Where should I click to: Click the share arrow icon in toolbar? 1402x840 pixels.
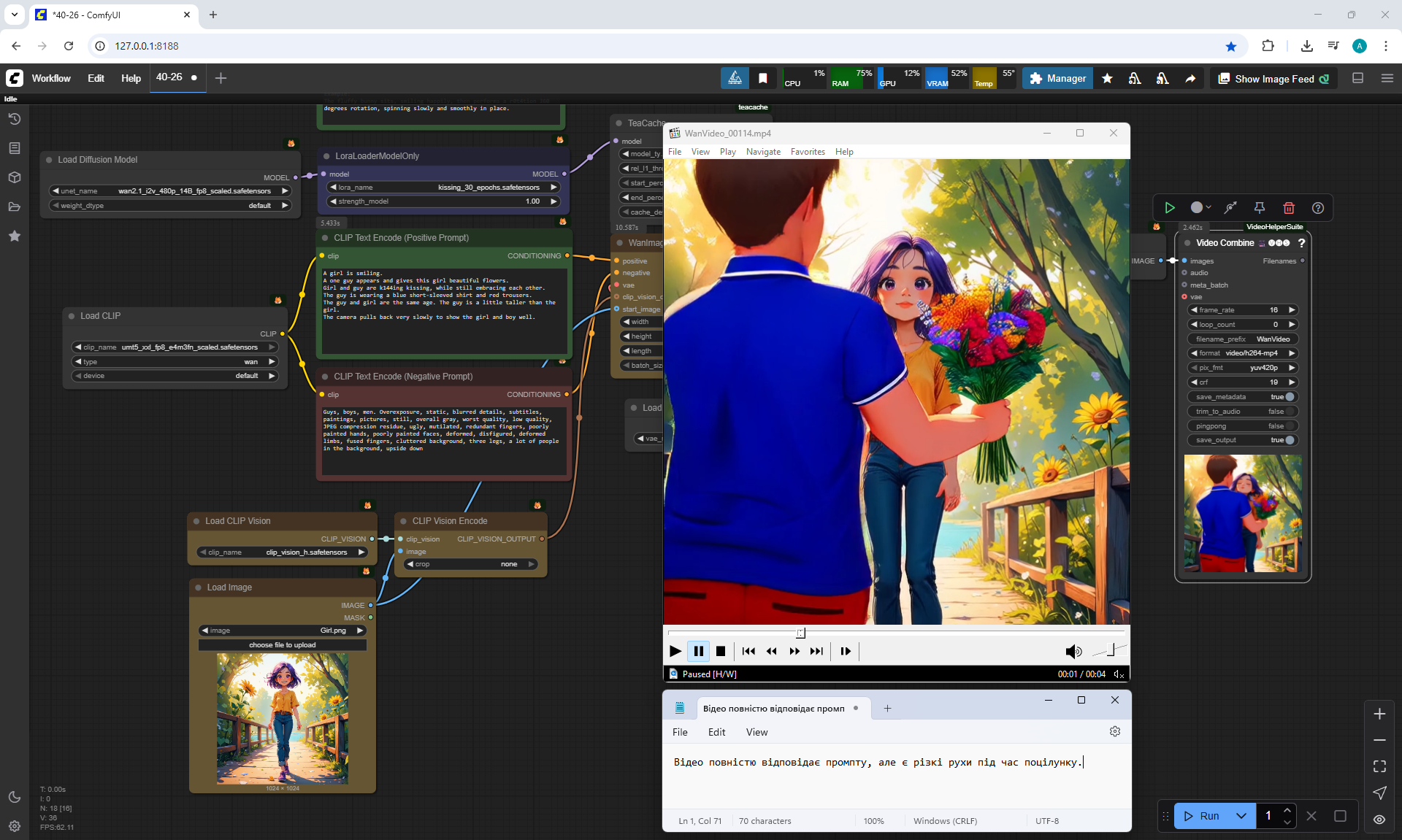pos(1190,79)
